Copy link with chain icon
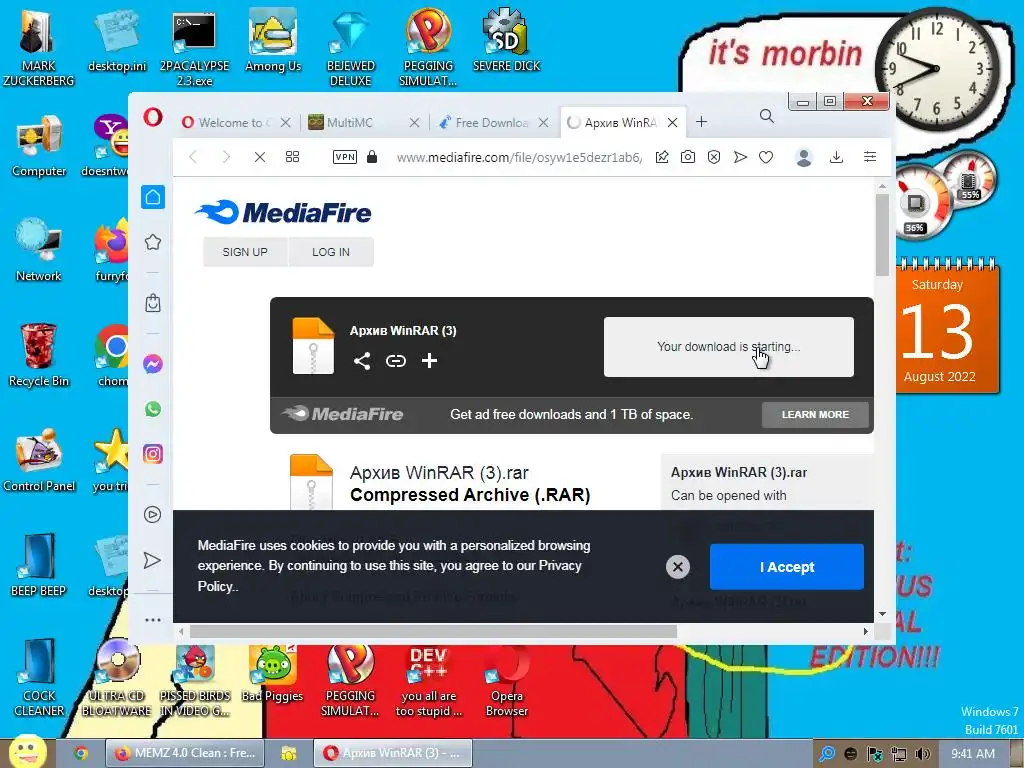 coord(396,360)
